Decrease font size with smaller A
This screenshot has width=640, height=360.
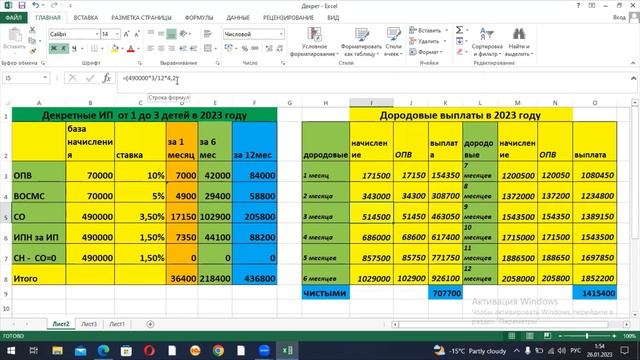137,34
